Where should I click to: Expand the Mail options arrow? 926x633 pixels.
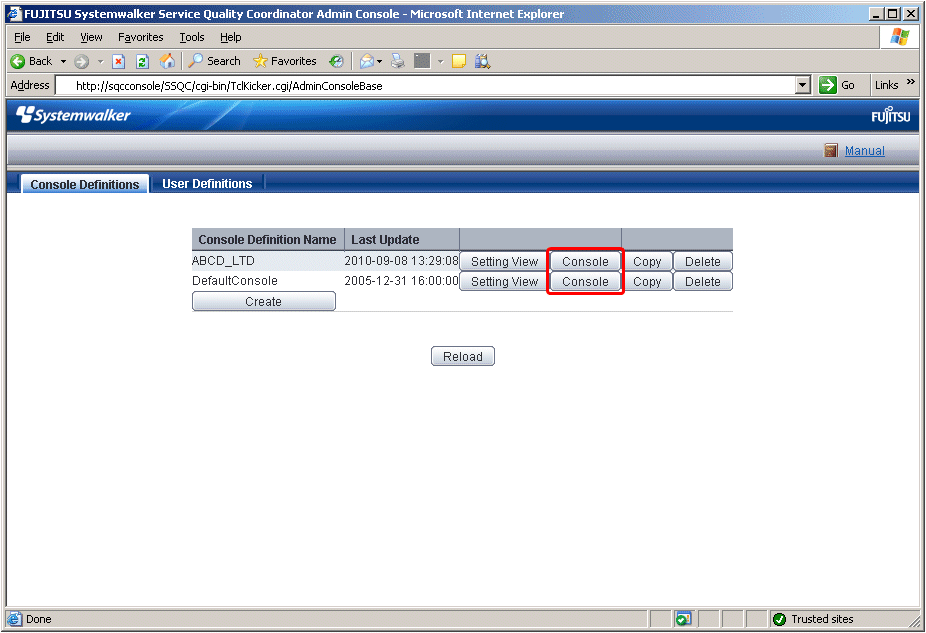379,61
